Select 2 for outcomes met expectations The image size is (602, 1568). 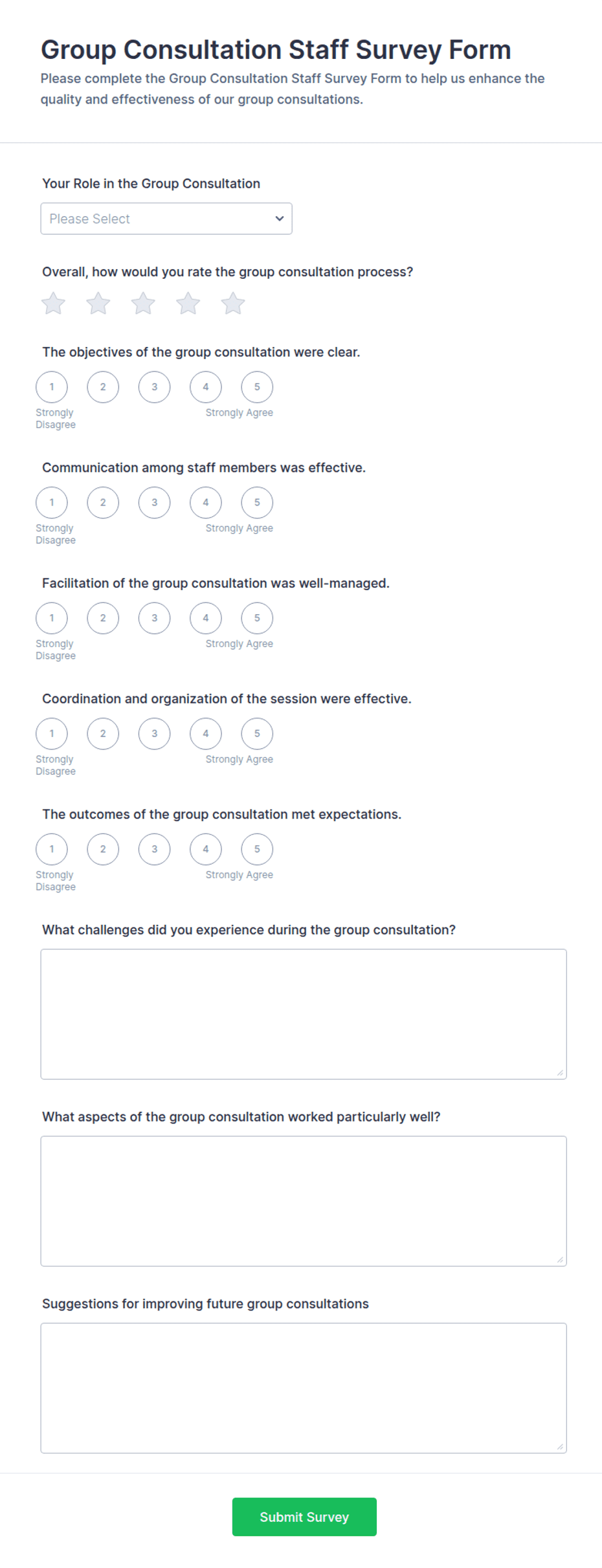tap(103, 849)
